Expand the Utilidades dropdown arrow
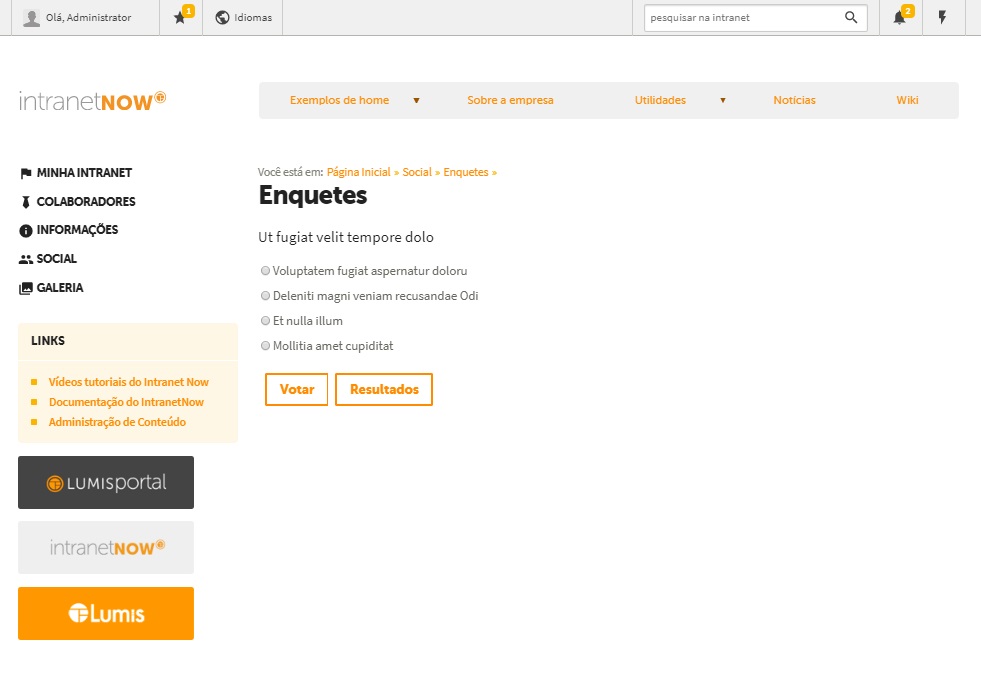The height and width of the screenshot is (676, 981). click(x=723, y=100)
